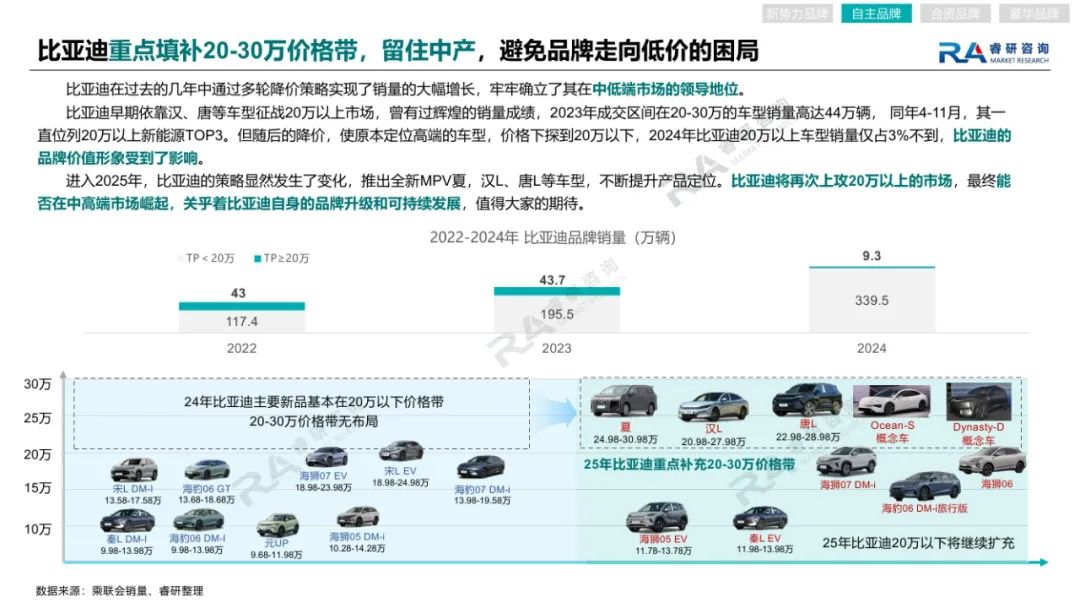This screenshot has height=608, width=1080.
Task: Click the 10万 price axis label
Action: click(38, 529)
